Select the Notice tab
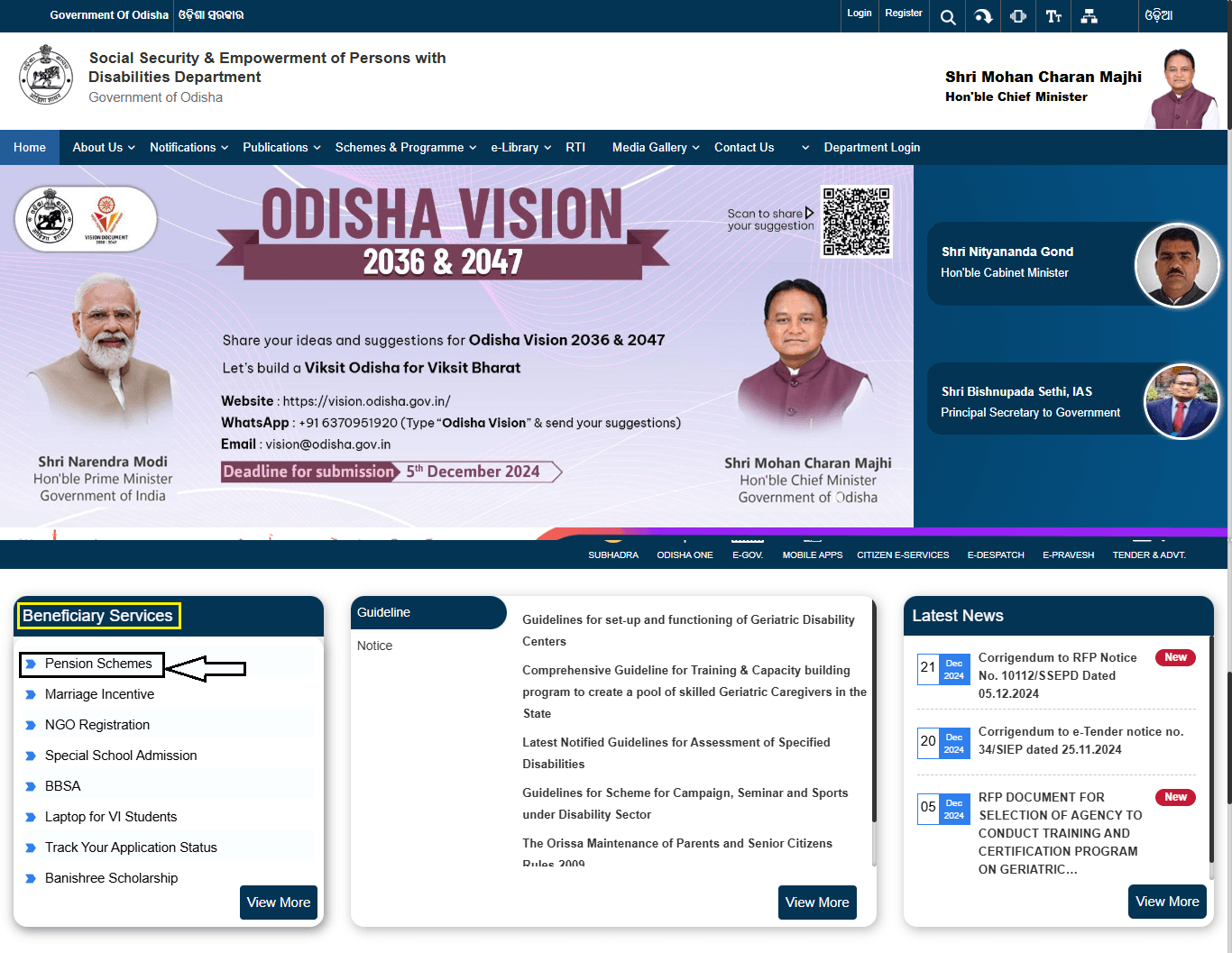 374,646
